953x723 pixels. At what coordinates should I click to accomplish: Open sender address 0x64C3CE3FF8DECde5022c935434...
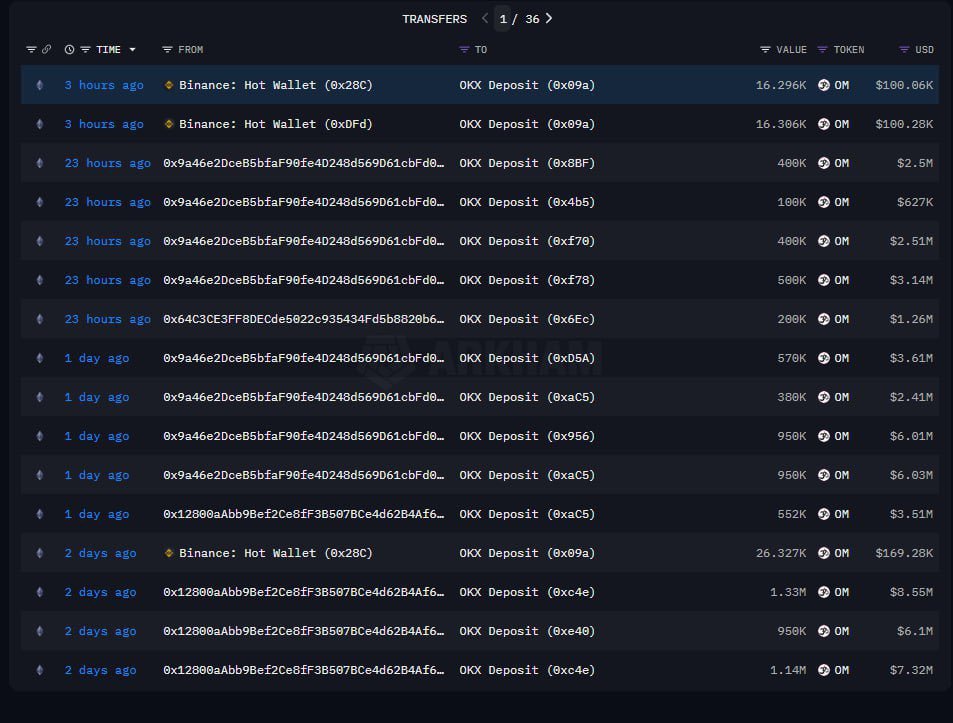[303, 319]
